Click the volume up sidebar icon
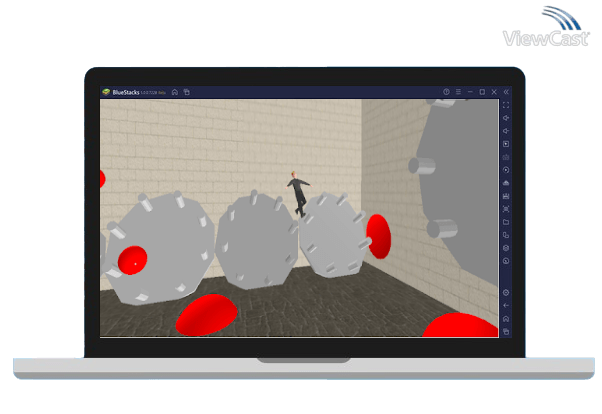 point(506,118)
